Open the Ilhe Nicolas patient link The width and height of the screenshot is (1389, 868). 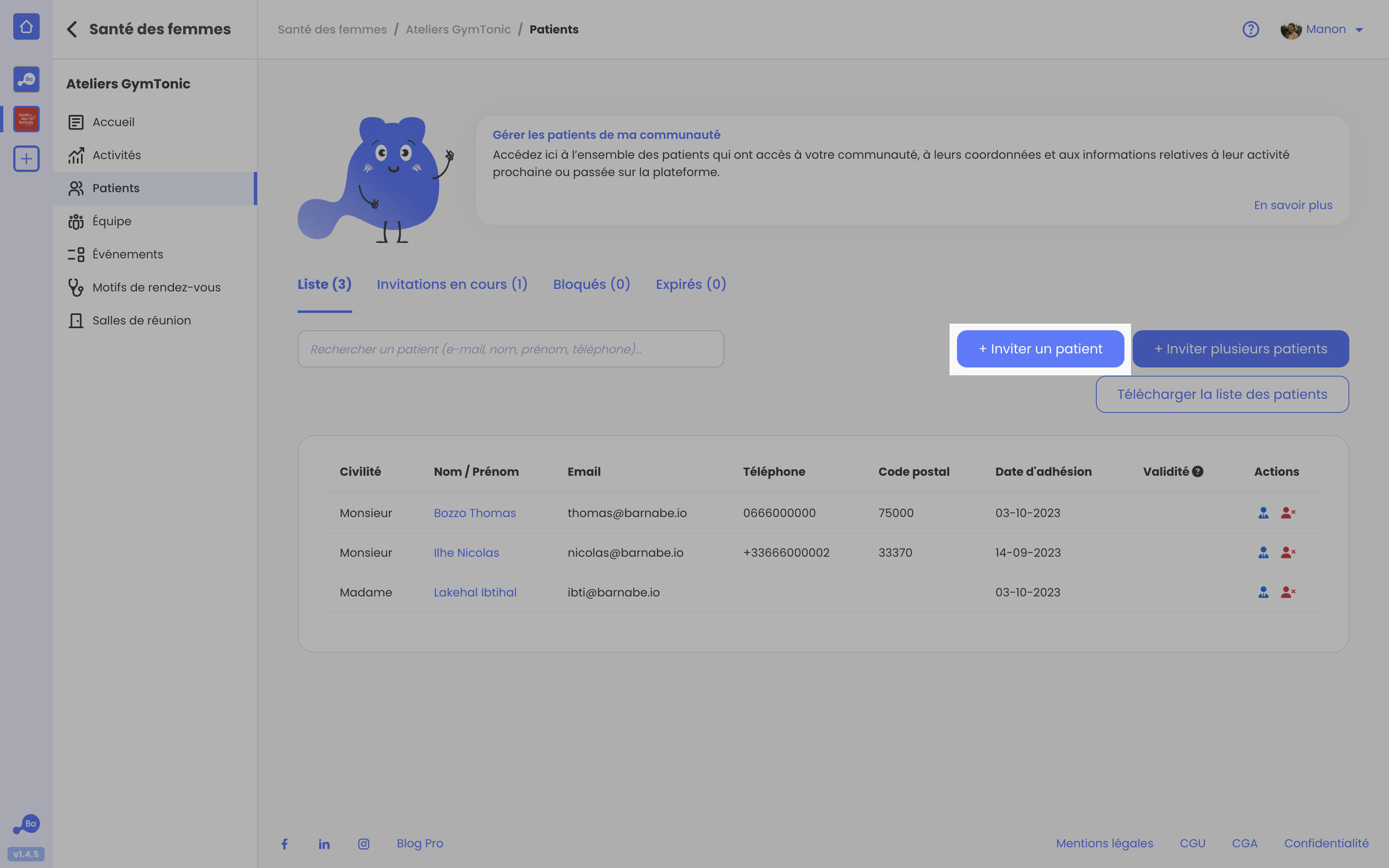[x=466, y=553]
